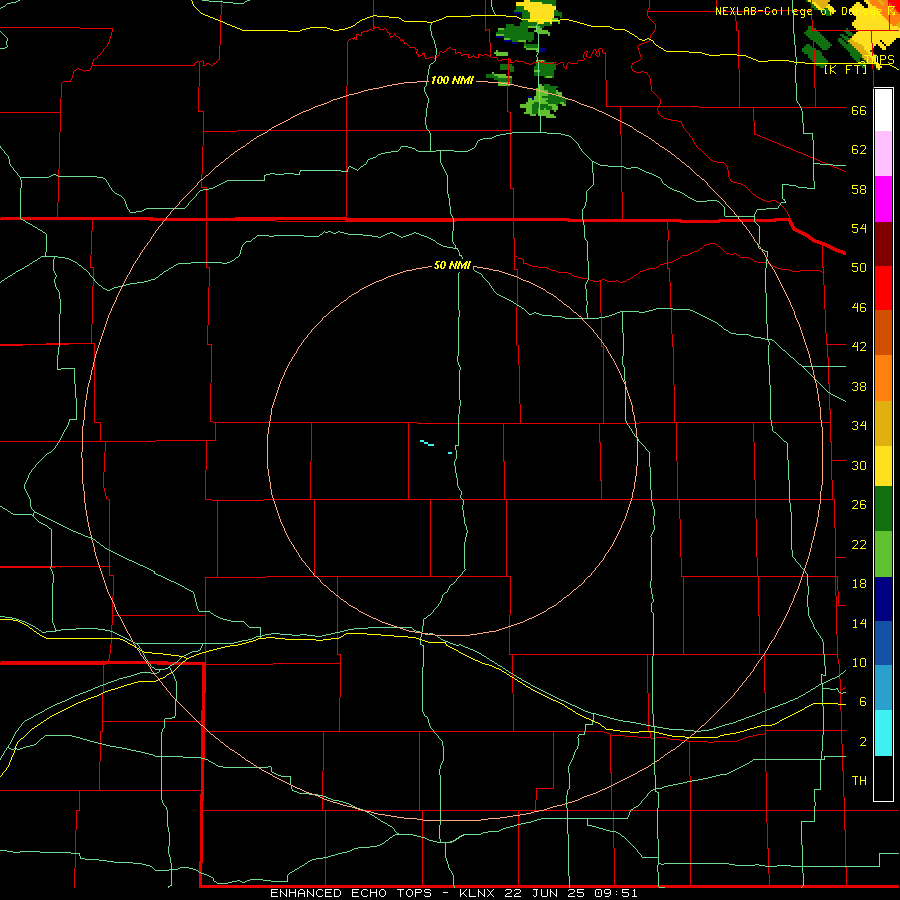Click the orange legend swatch near 38
Screen dimensions: 900x900
point(883,378)
